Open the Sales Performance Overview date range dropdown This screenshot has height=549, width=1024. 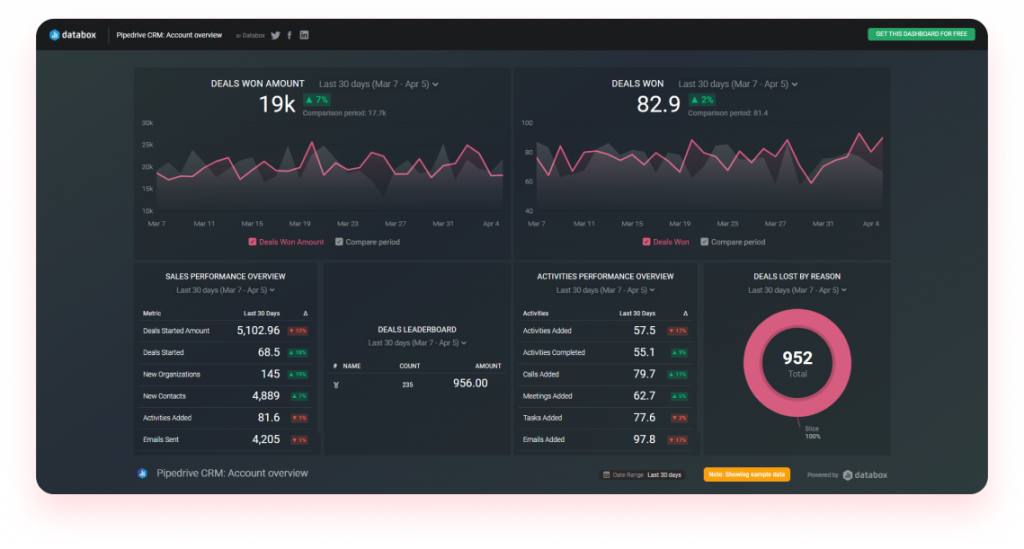[225, 290]
